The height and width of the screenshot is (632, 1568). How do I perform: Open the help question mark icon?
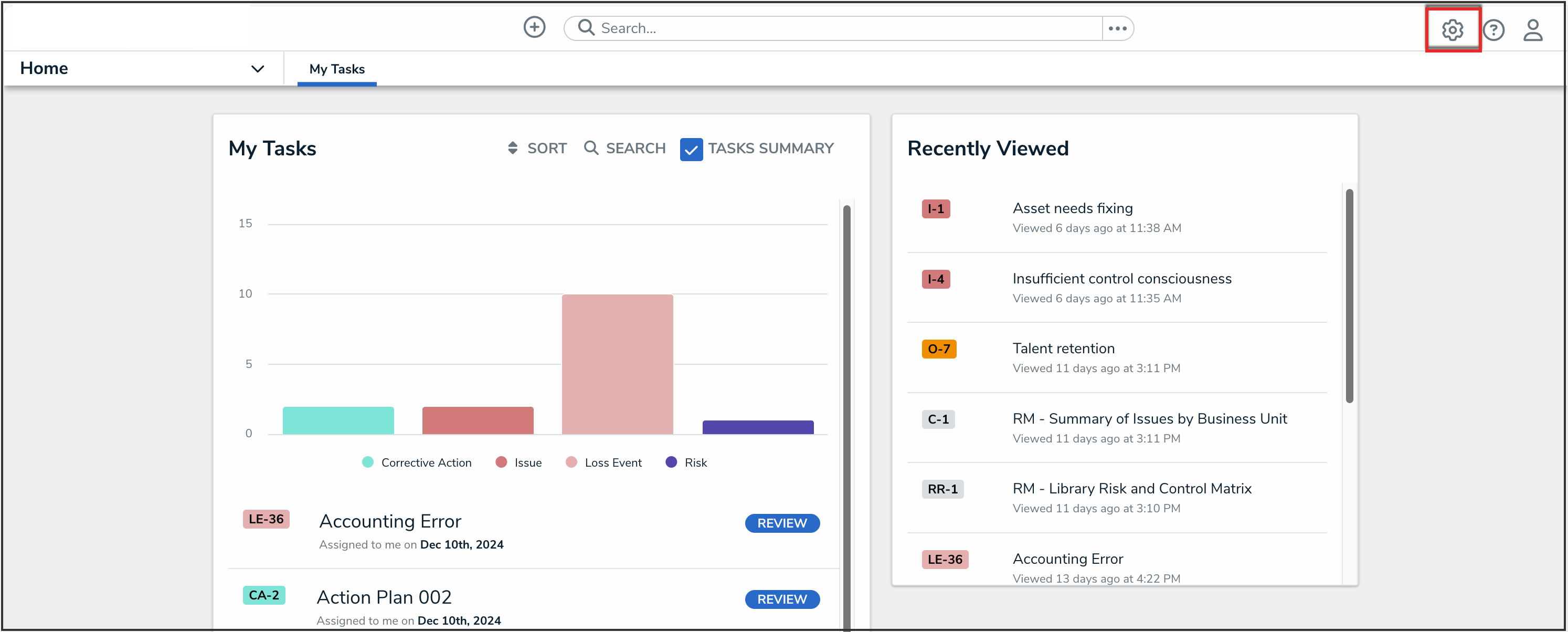click(x=1492, y=30)
